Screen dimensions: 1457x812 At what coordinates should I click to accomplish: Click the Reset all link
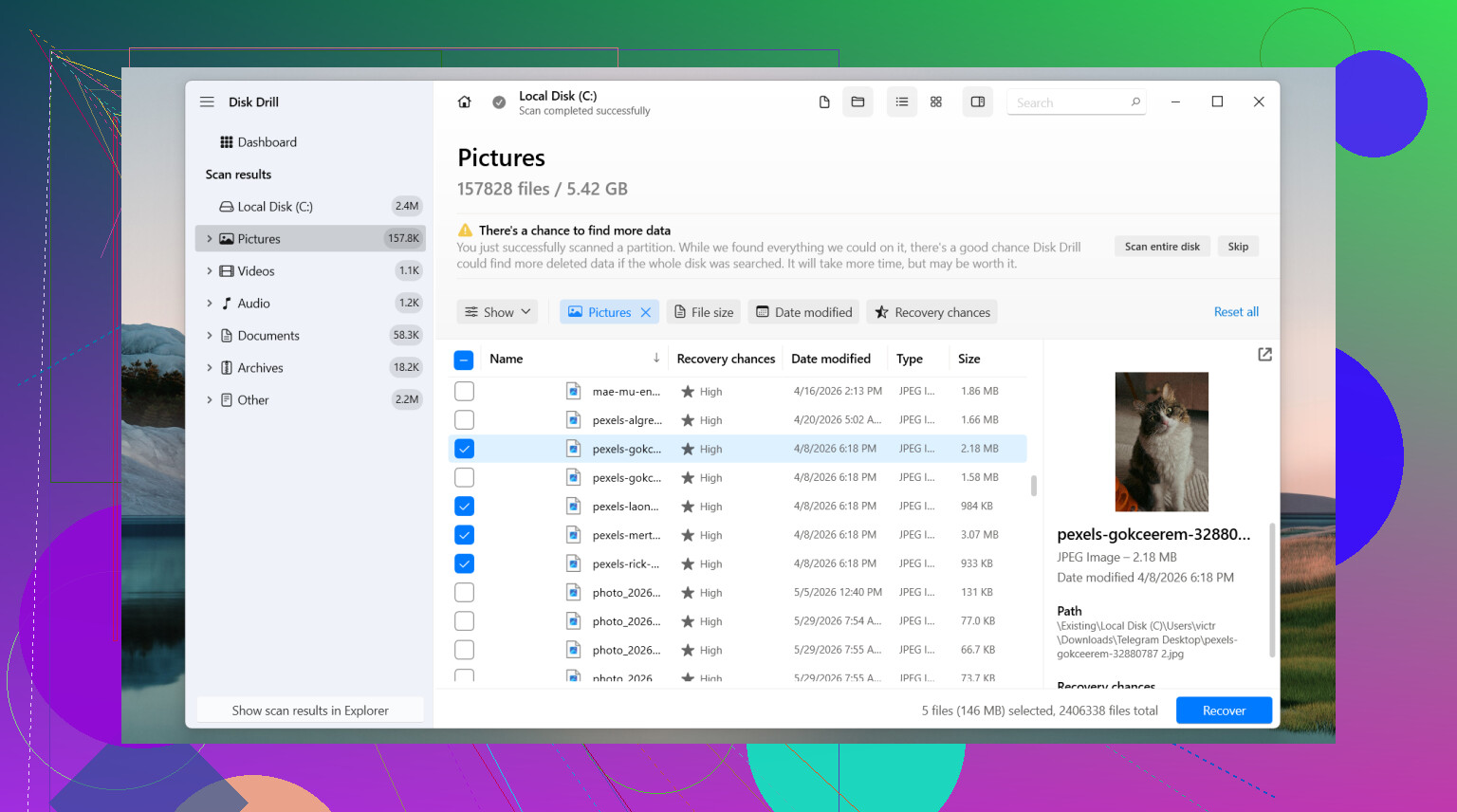(1236, 312)
